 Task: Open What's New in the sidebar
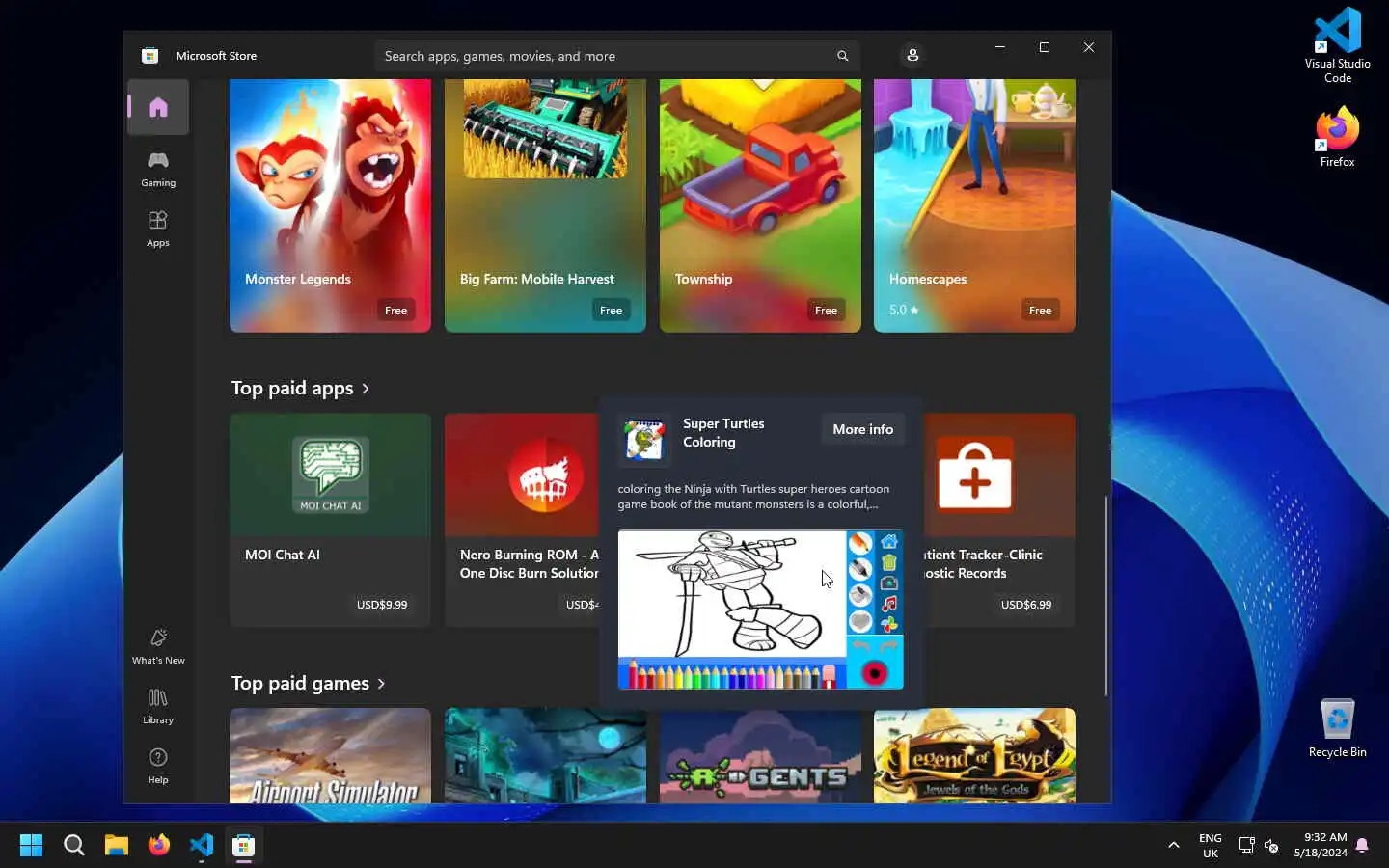tap(158, 646)
